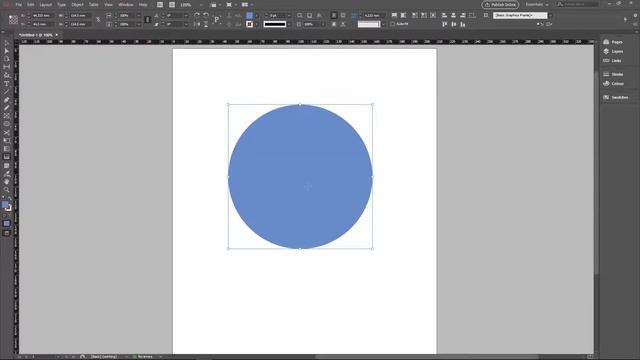The height and width of the screenshot is (360, 640).
Task: Click the blue circle on the page
Action: [300, 177]
